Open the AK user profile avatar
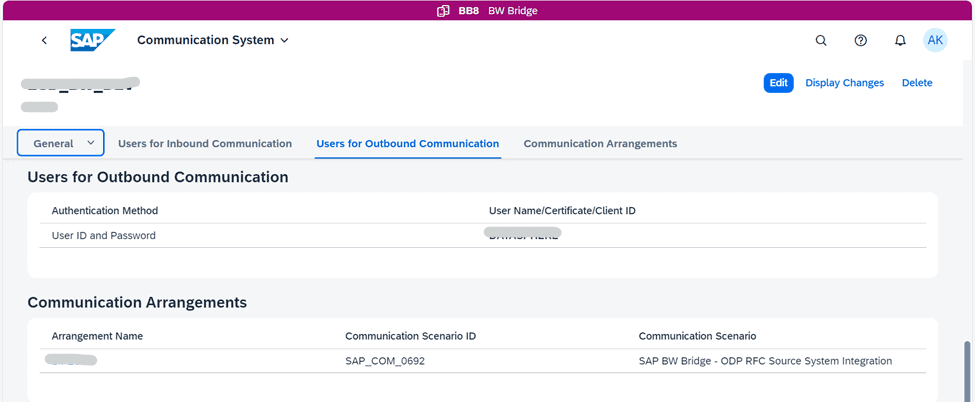 tap(935, 40)
